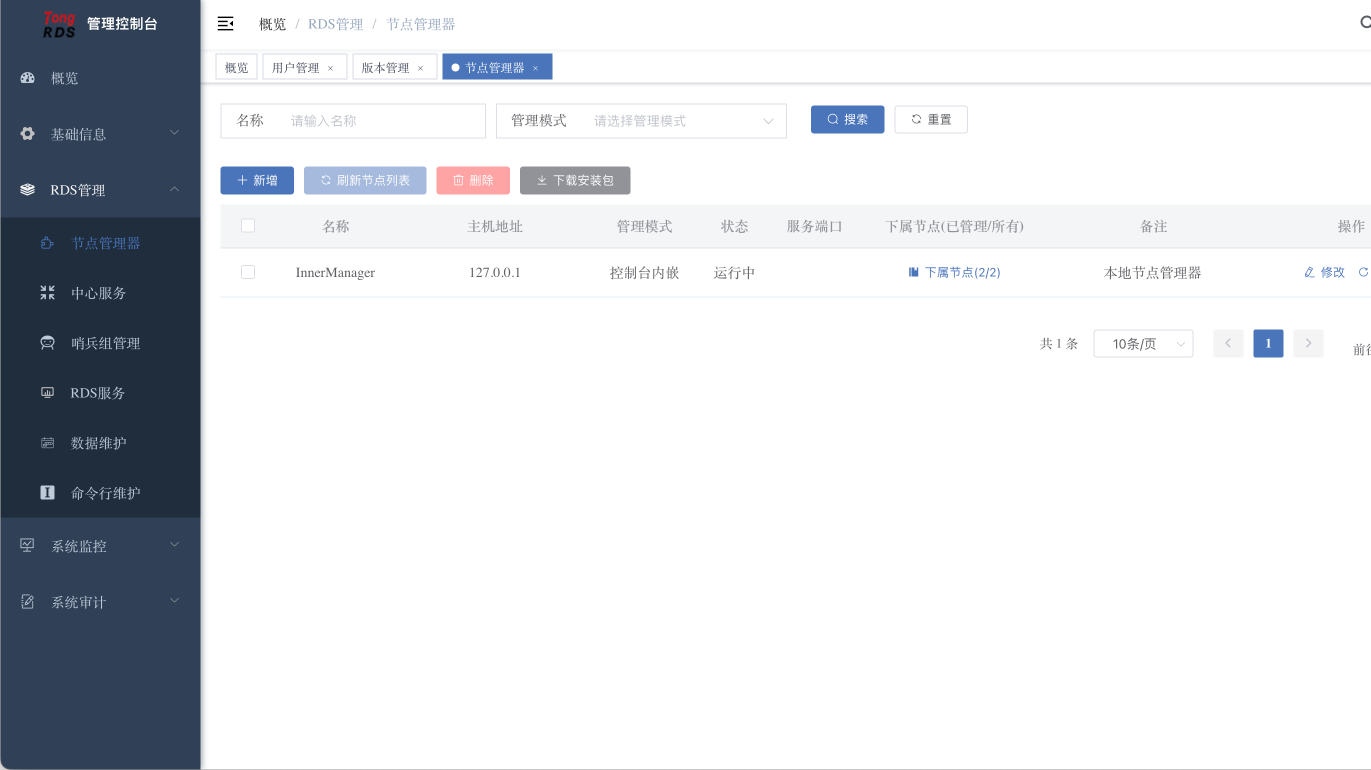Image resolution: width=1371 pixels, height=770 pixels.
Task: Expand the 系统监控 menu
Action: pyautogui.click(x=100, y=546)
